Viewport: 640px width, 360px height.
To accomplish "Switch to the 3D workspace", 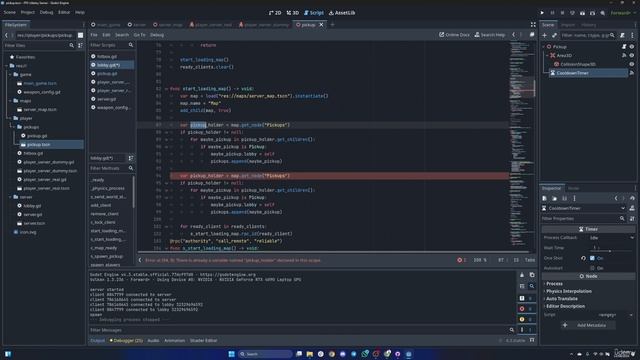I will [x=293, y=13].
